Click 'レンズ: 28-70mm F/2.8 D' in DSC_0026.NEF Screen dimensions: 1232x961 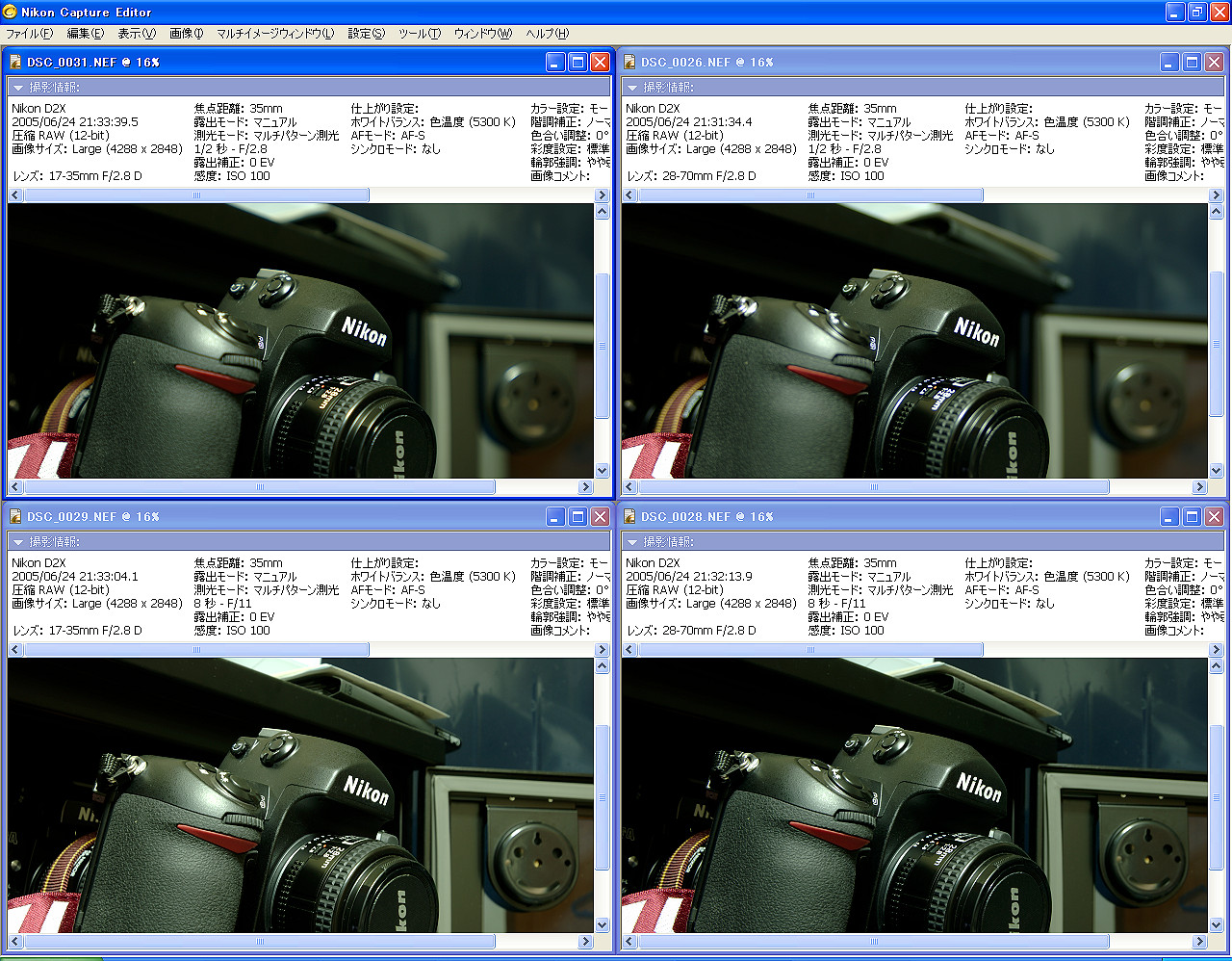coord(691,176)
